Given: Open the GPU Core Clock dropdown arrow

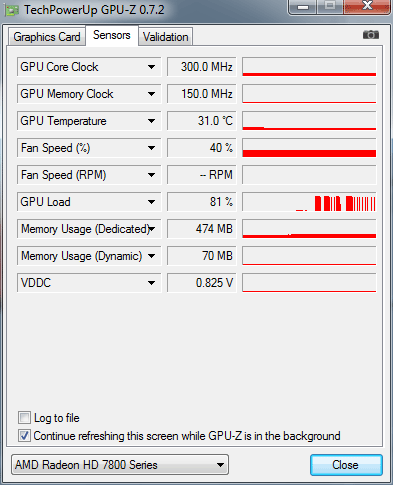Looking at the screenshot, I should tap(152, 67).
